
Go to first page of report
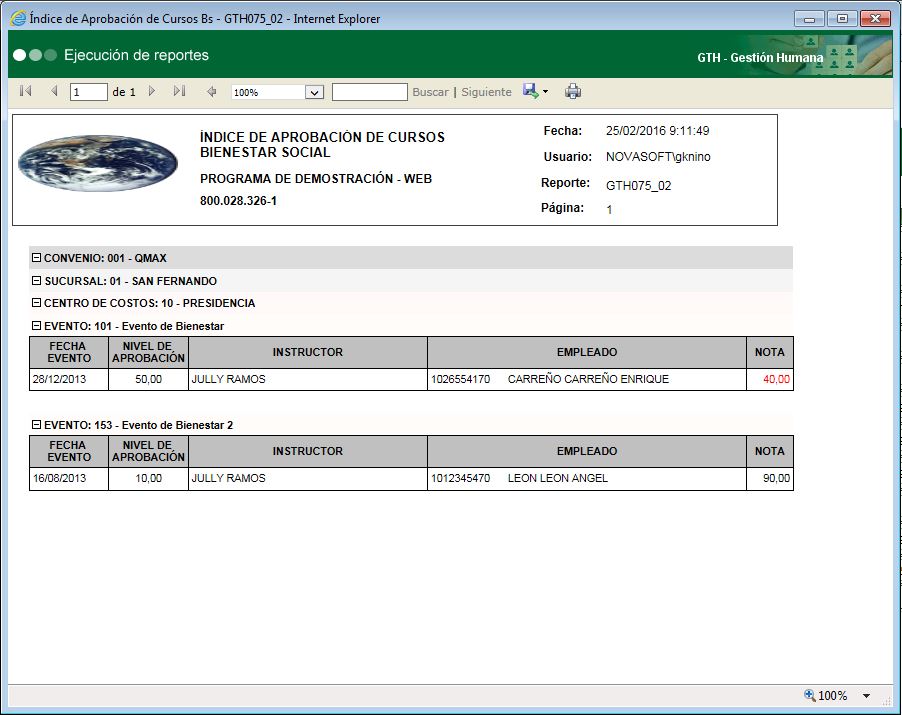(25, 91)
